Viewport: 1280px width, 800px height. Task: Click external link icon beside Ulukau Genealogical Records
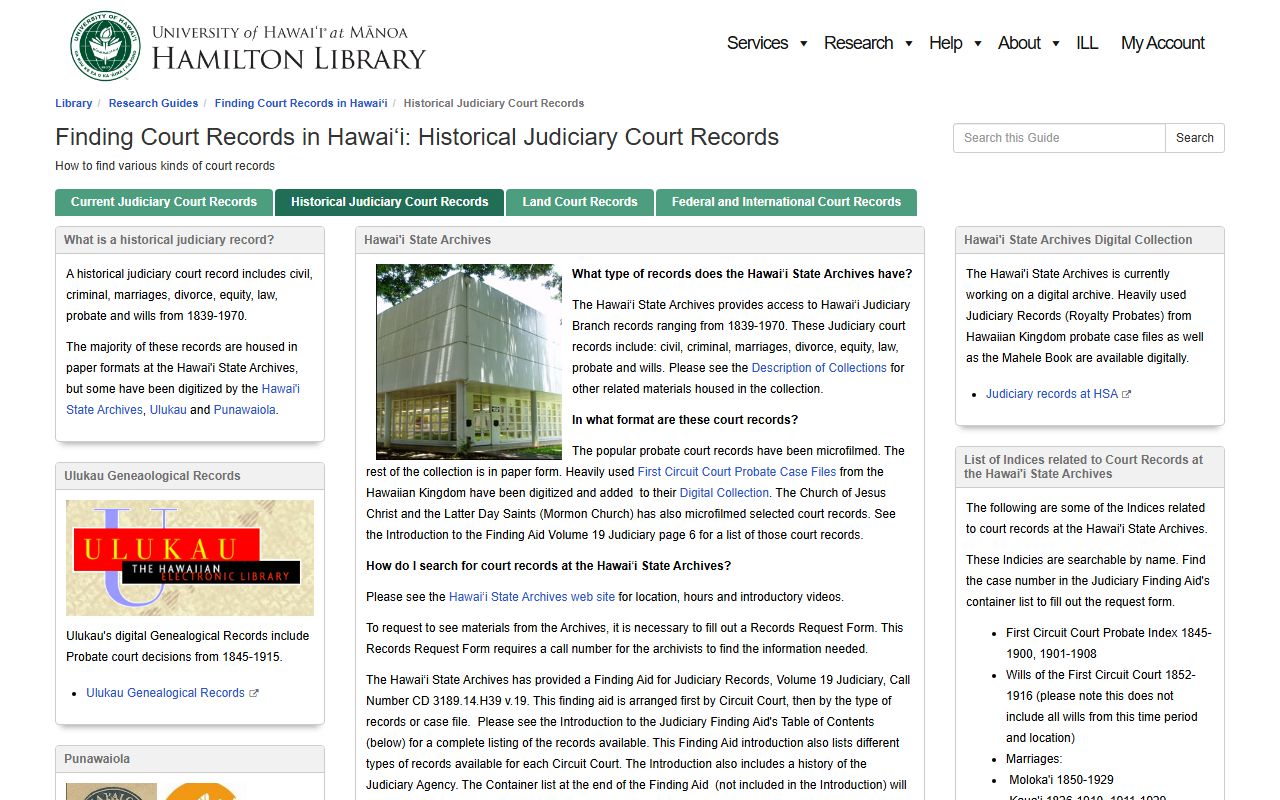254,693
